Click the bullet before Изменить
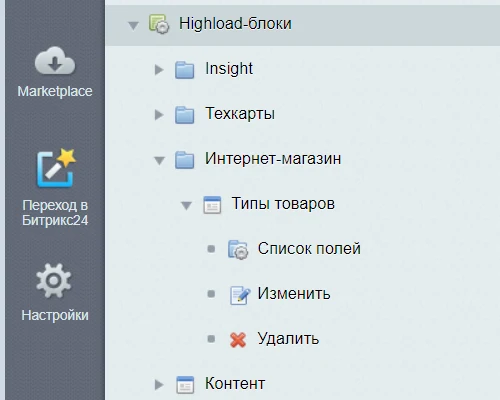The image size is (500, 400). tap(211, 294)
